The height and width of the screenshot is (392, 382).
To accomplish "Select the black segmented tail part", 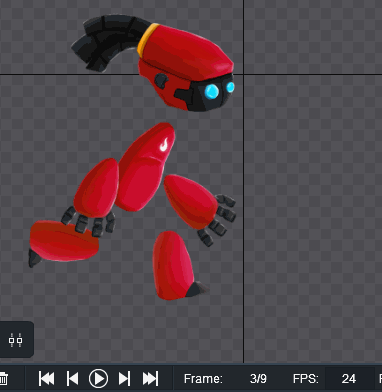I will click(108, 42).
